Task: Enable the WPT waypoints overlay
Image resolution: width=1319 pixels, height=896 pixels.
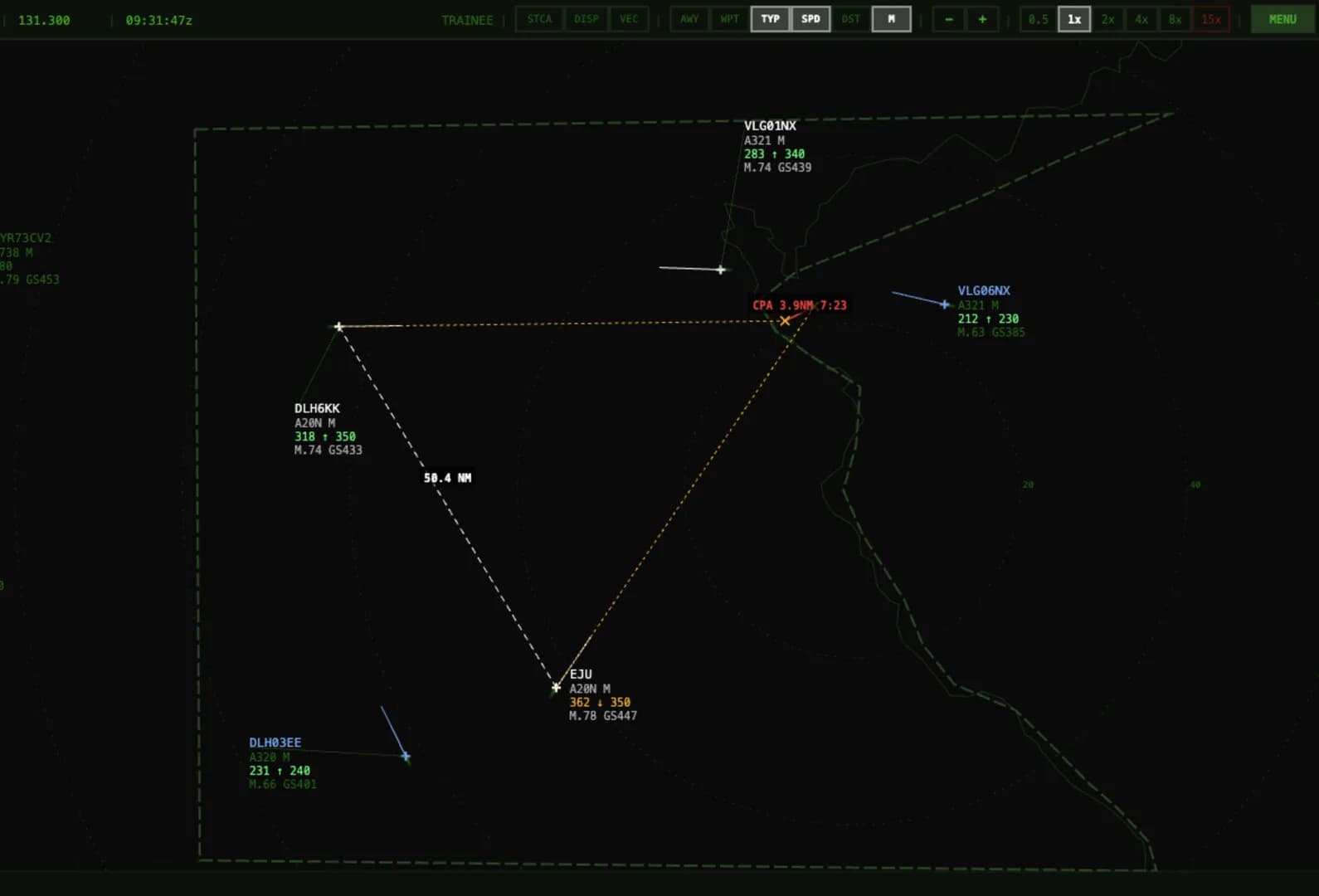Action: (x=729, y=19)
